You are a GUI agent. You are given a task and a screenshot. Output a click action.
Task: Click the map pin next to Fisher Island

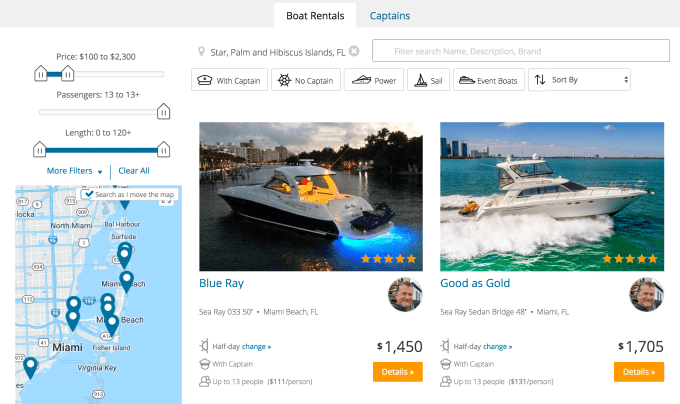coord(112,326)
